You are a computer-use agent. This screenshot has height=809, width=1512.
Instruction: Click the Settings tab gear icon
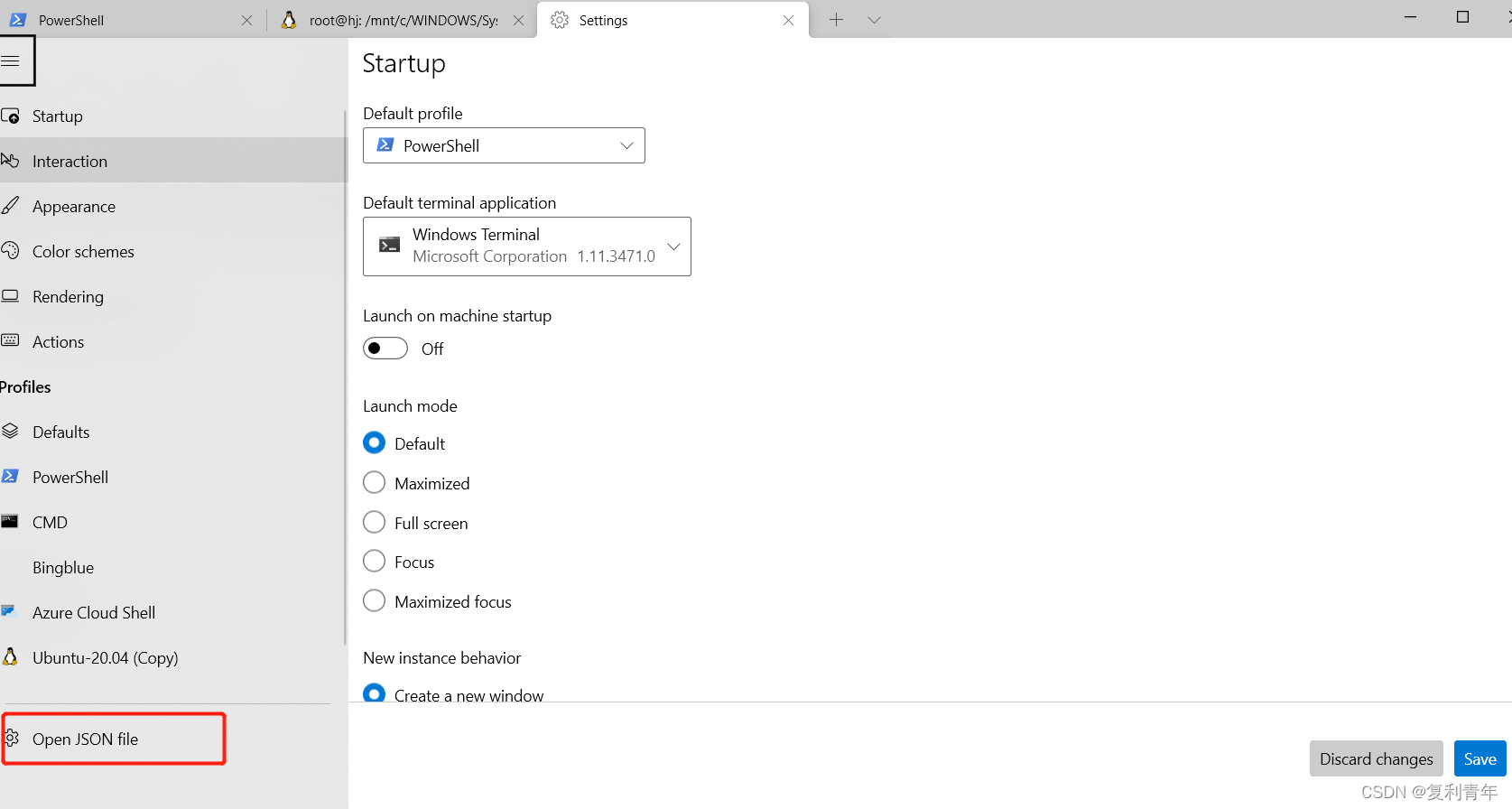click(x=560, y=20)
